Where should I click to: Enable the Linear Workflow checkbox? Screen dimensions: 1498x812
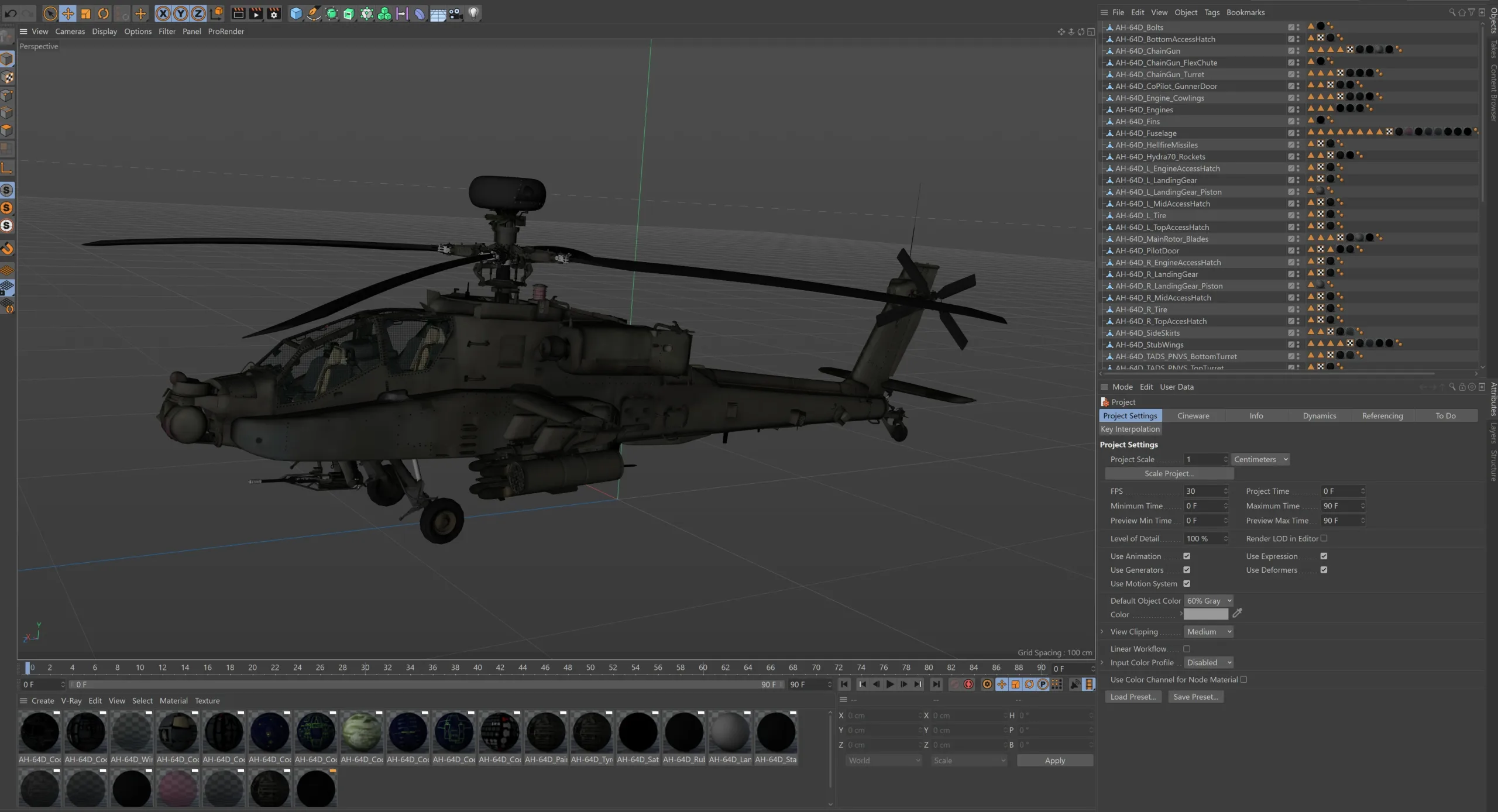click(x=1187, y=649)
